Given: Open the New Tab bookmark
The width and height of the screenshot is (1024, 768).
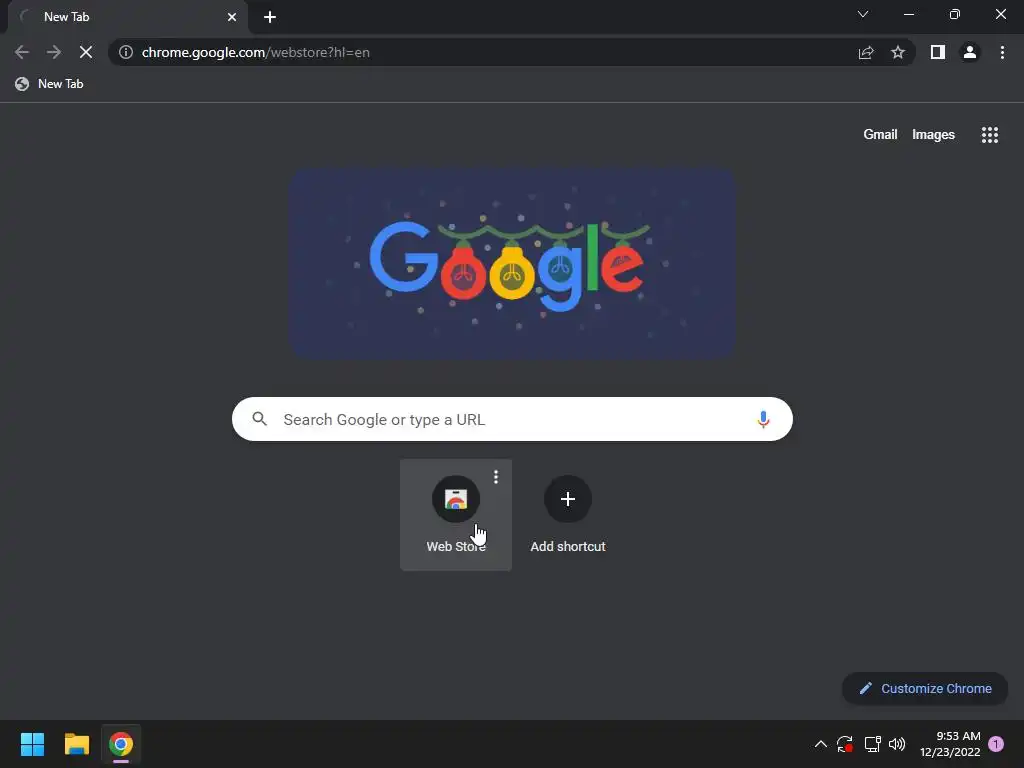Looking at the screenshot, I should [50, 84].
